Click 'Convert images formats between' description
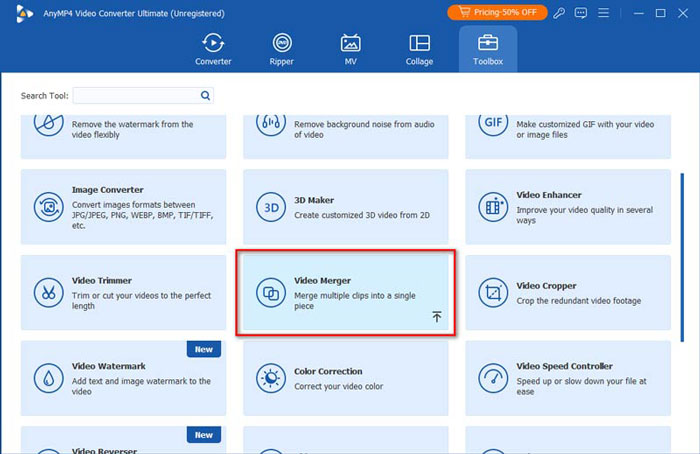This screenshot has height=454, width=700. (142, 215)
